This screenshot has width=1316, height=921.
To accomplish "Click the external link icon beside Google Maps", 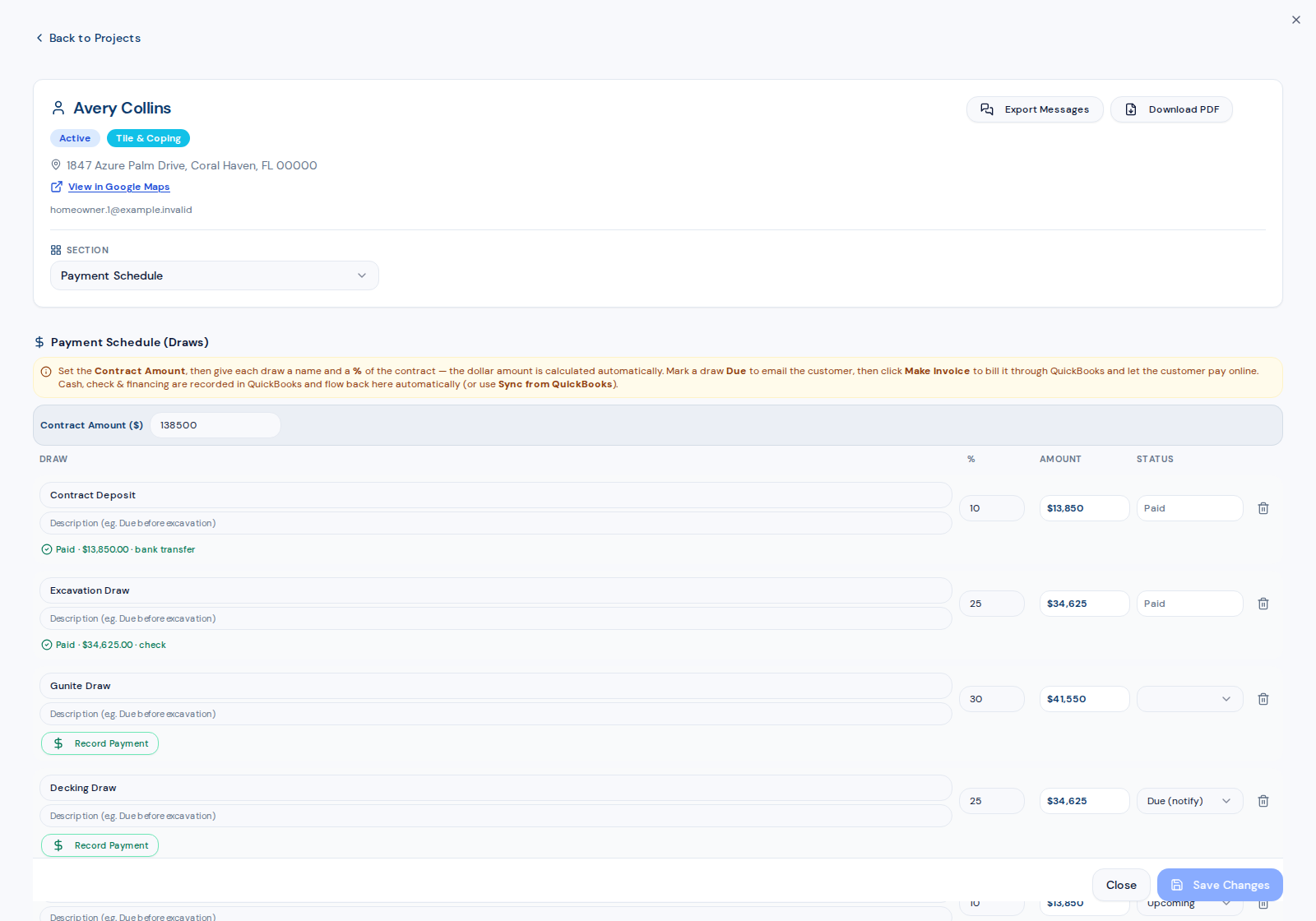I will (57, 187).
